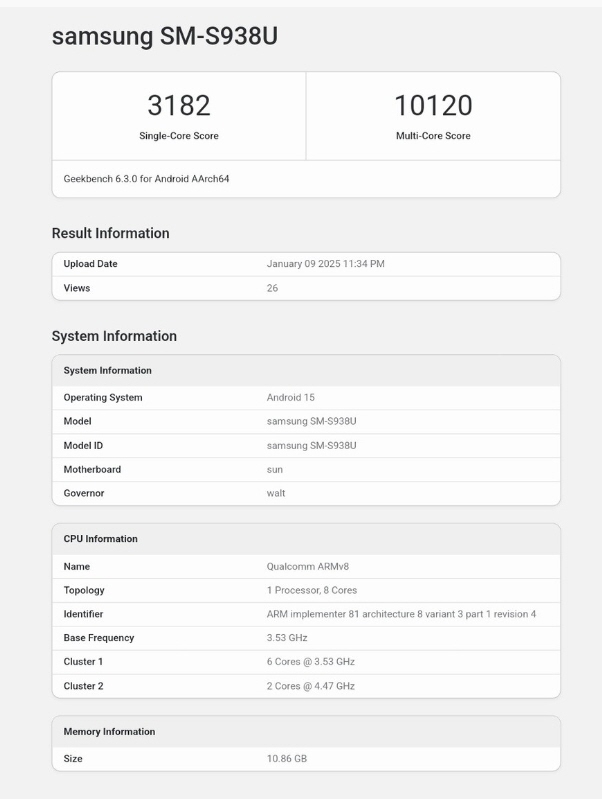This screenshot has height=799, width=602.
Task: Click the Motherboard row label
Action: pyautogui.click(x=92, y=469)
